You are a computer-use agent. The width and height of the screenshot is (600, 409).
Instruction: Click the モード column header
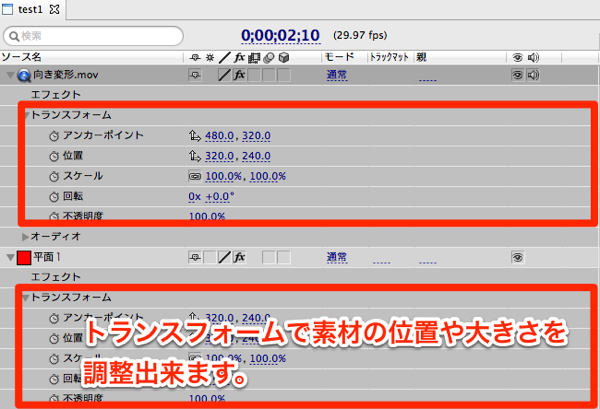[339, 57]
